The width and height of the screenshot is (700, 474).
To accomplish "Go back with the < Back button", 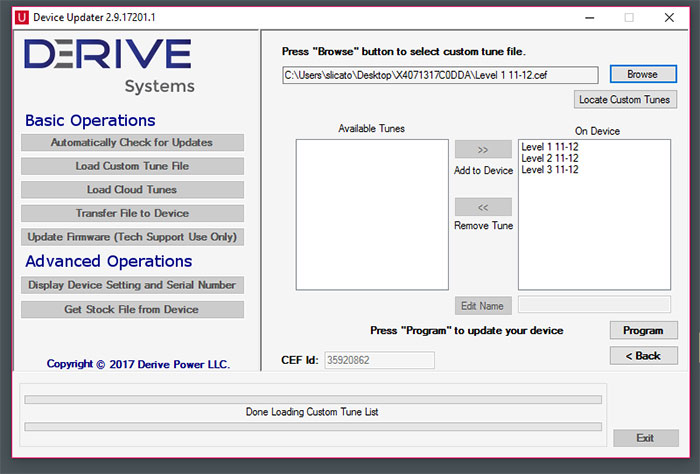I will [x=643, y=355].
